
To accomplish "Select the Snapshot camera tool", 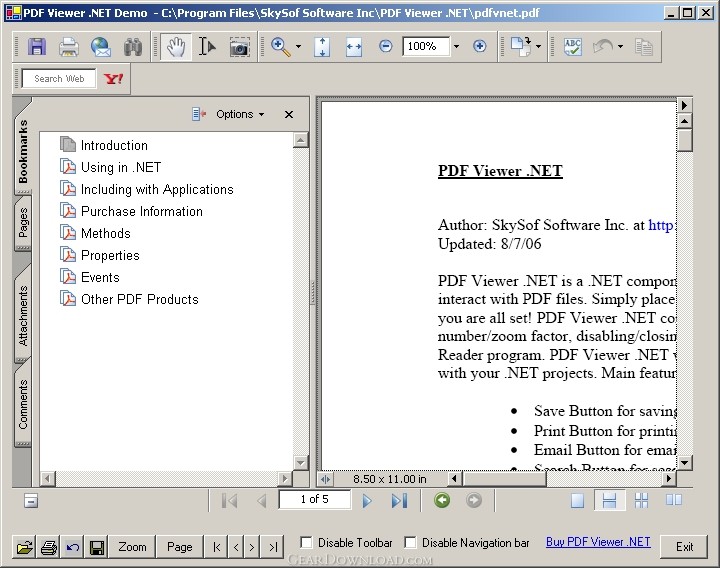I will [239, 46].
